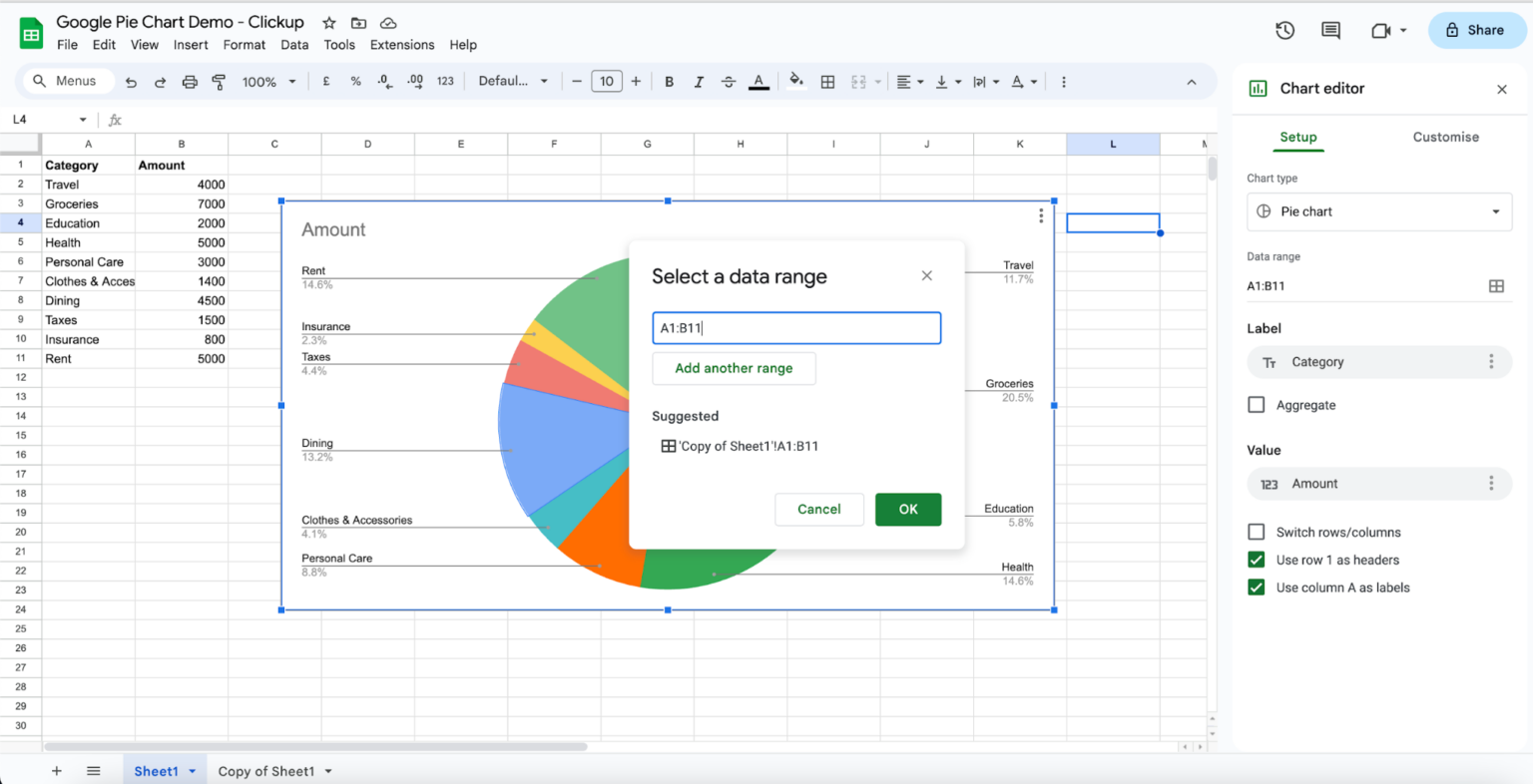This screenshot has height=784, width=1533.
Task: Enable Switch rows/columns
Action: (1256, 532)
